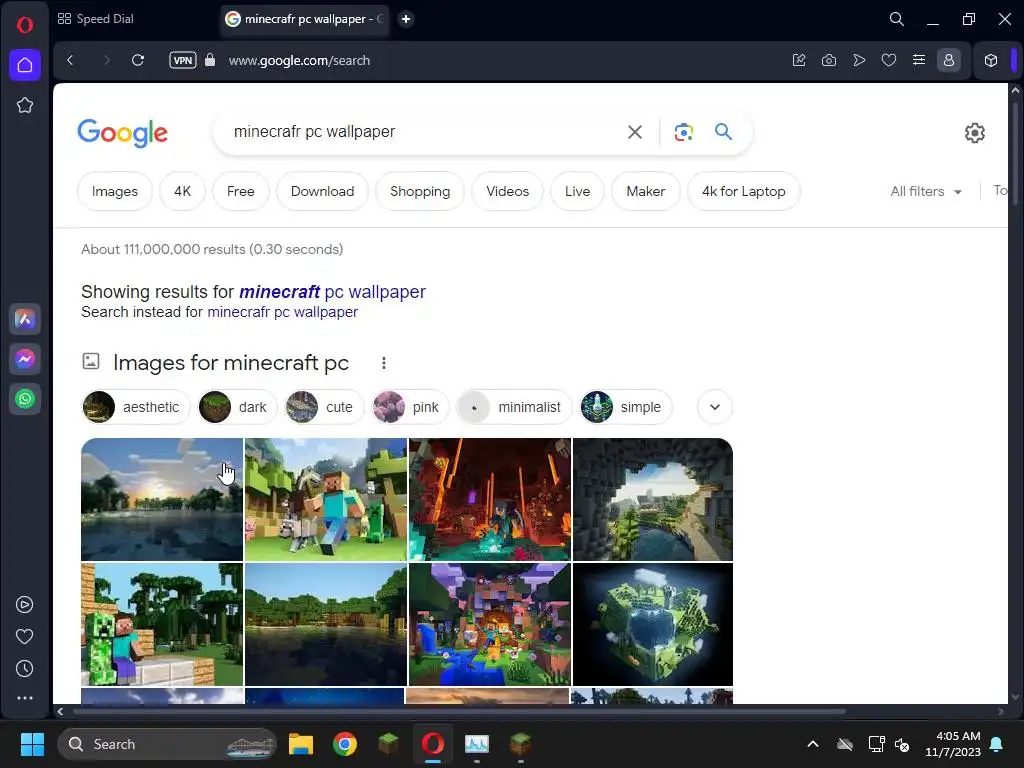1024x768 pixels.
Task: Filter images by dark
Action: 238,407
